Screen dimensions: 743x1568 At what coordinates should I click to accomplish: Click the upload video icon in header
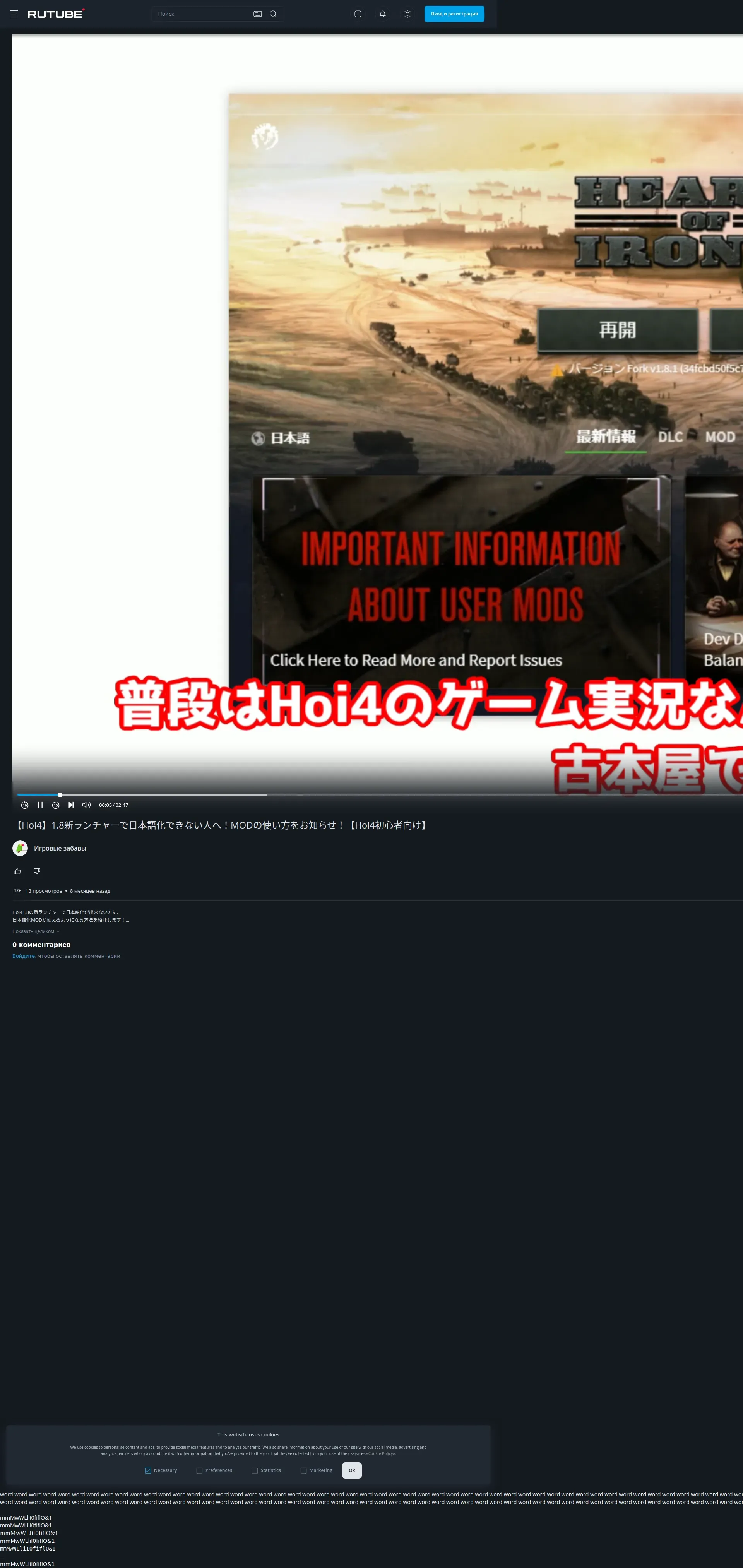click(358, 14)
